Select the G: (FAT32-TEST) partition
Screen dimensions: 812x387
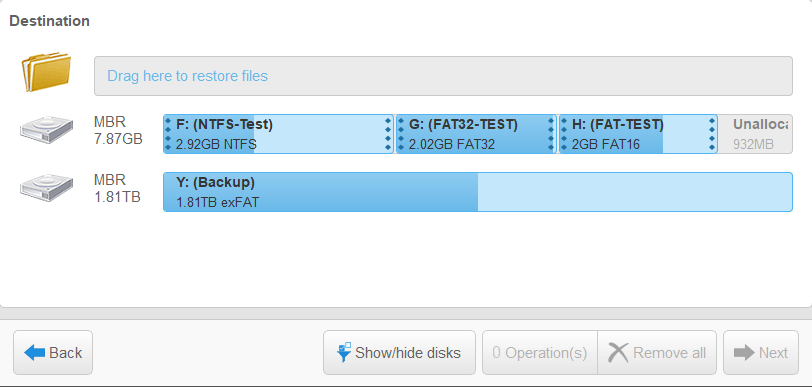[476, 134]
